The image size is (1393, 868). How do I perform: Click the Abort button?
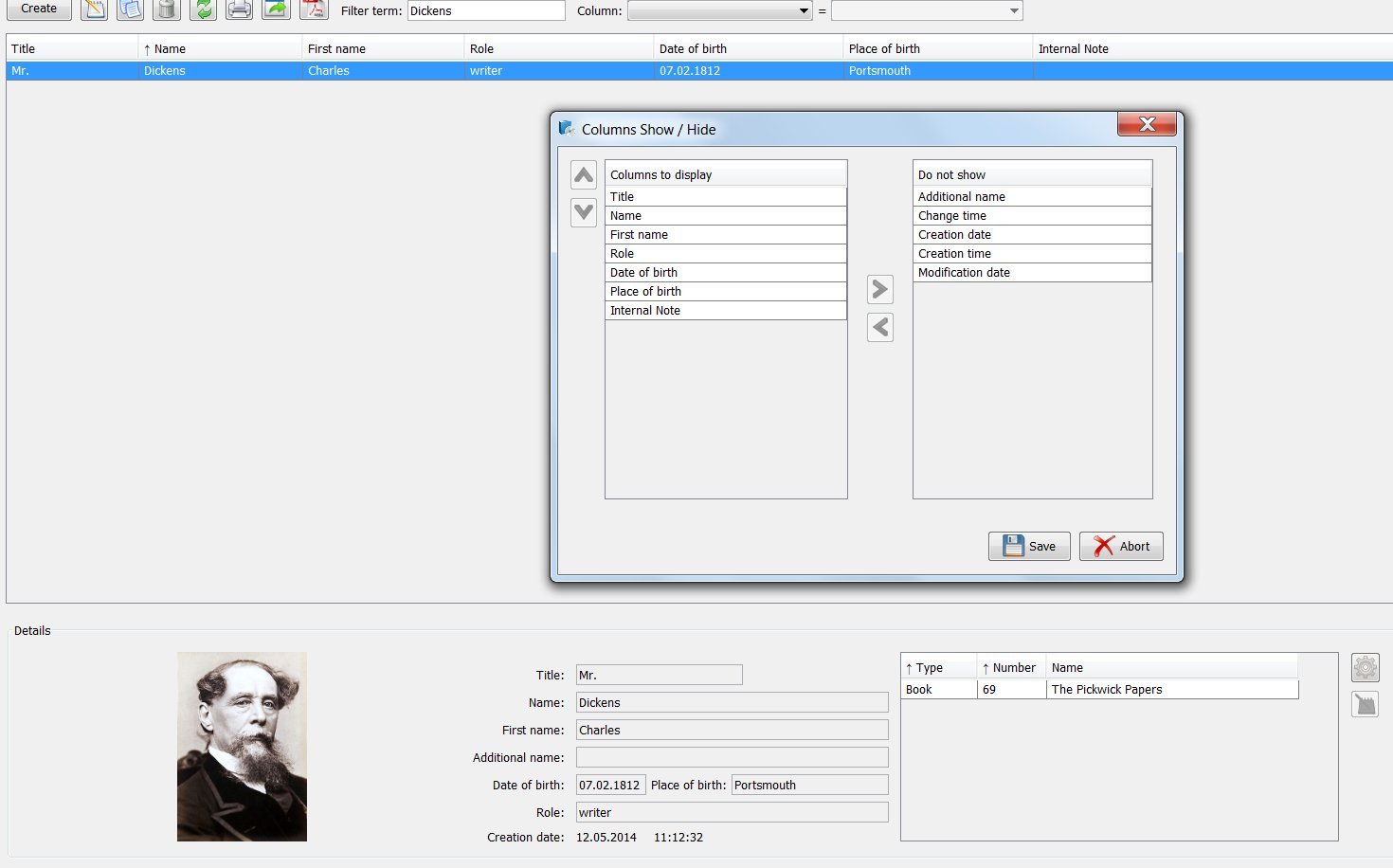coord(1121,546)
